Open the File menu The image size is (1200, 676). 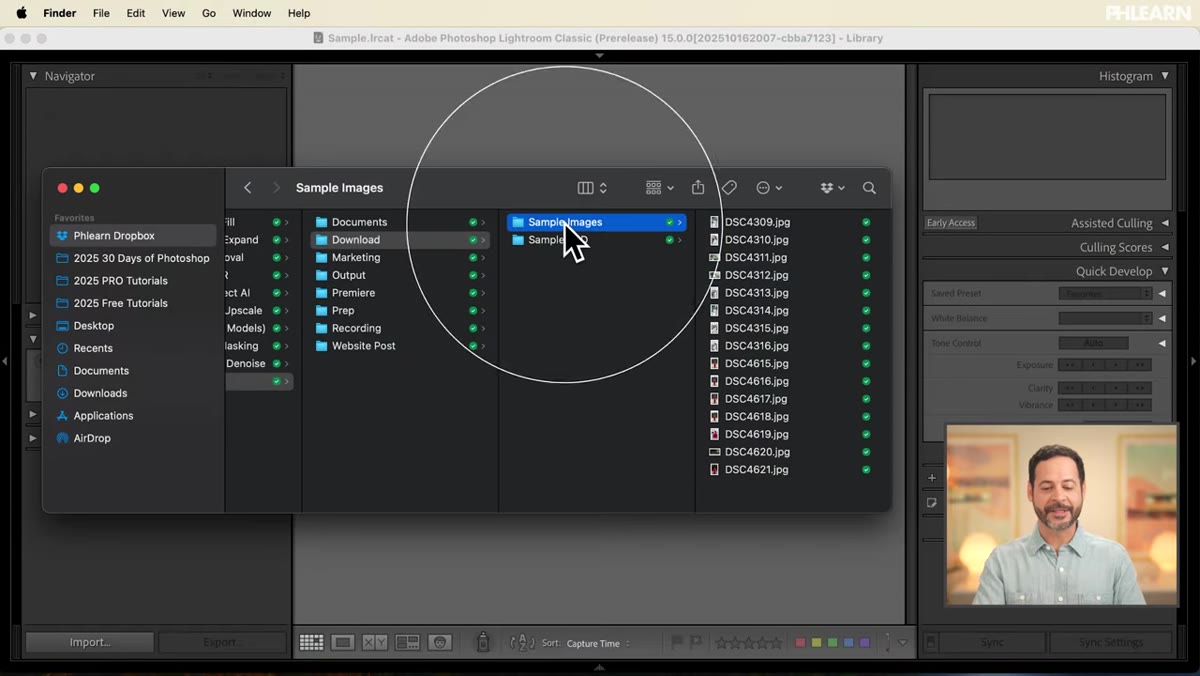point(101,13)
